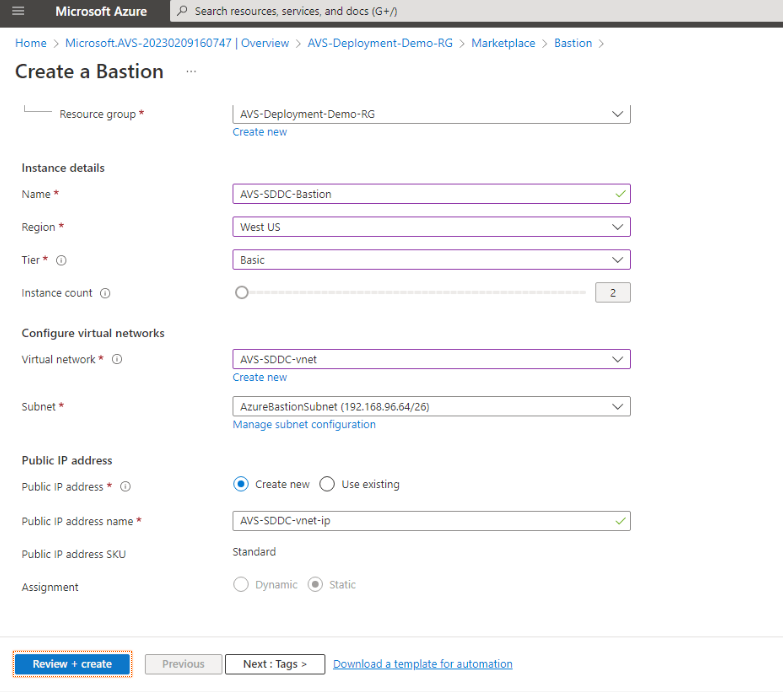The width and height of the screenshot is (783, 692).
Task: Select the Use existing public IP radio
Action: click(327, 484)
